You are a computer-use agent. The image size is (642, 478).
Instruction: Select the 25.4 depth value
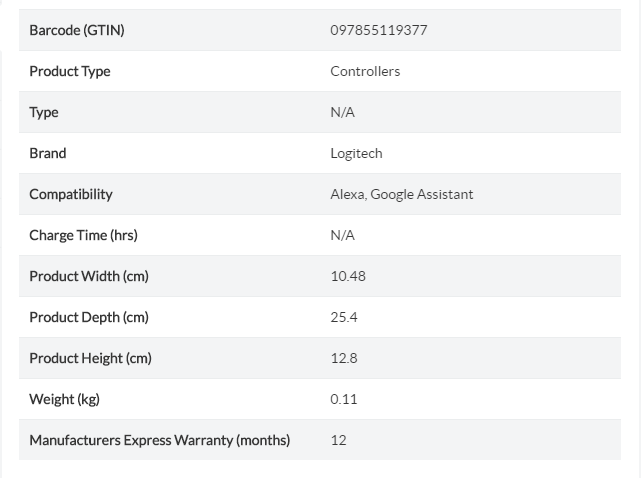[344, 317]
